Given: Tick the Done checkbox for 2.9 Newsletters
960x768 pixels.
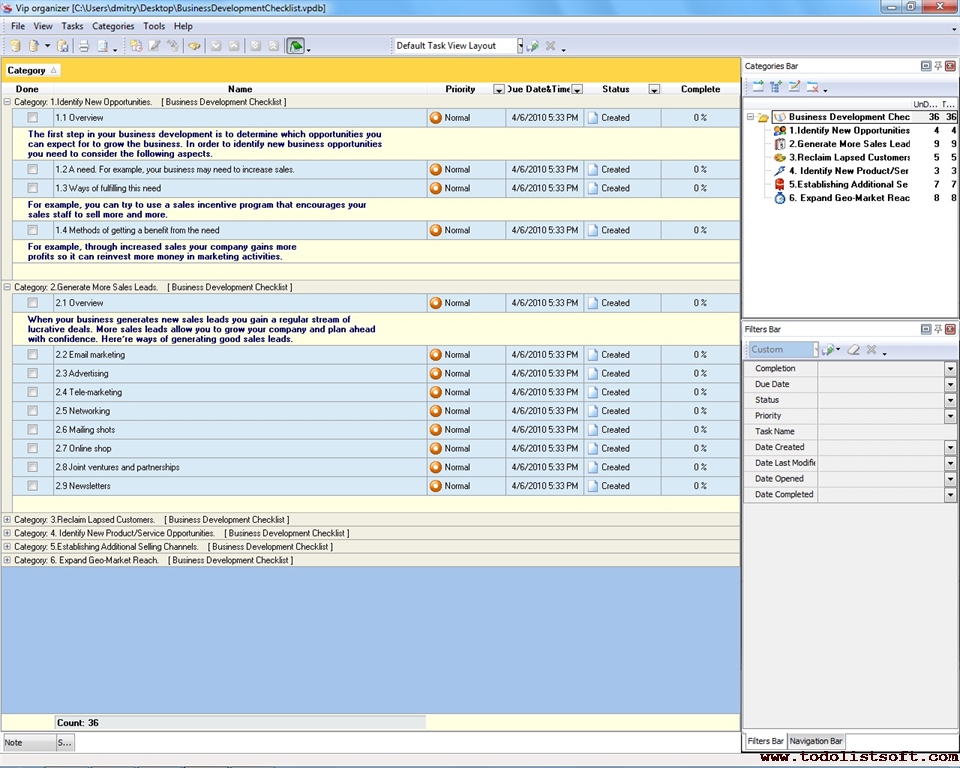Looking at the screenshot, I should coord(33,486).
